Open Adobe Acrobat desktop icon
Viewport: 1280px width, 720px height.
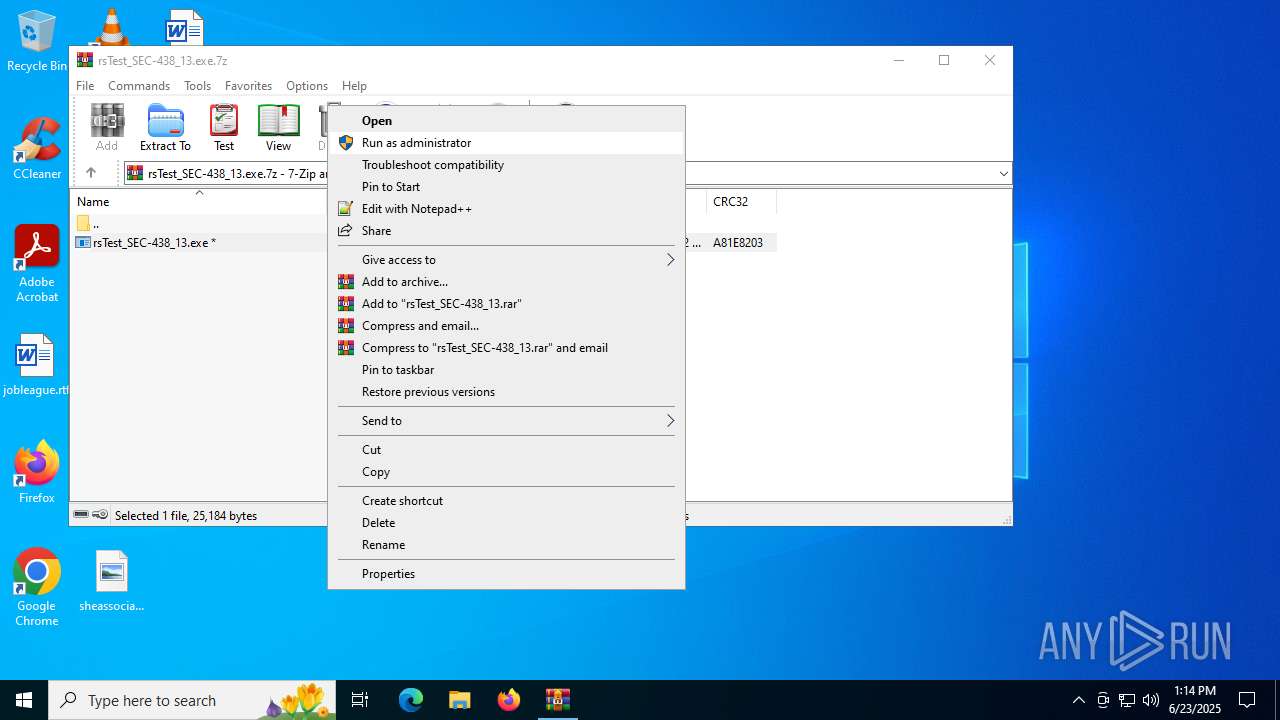point(37,264)
